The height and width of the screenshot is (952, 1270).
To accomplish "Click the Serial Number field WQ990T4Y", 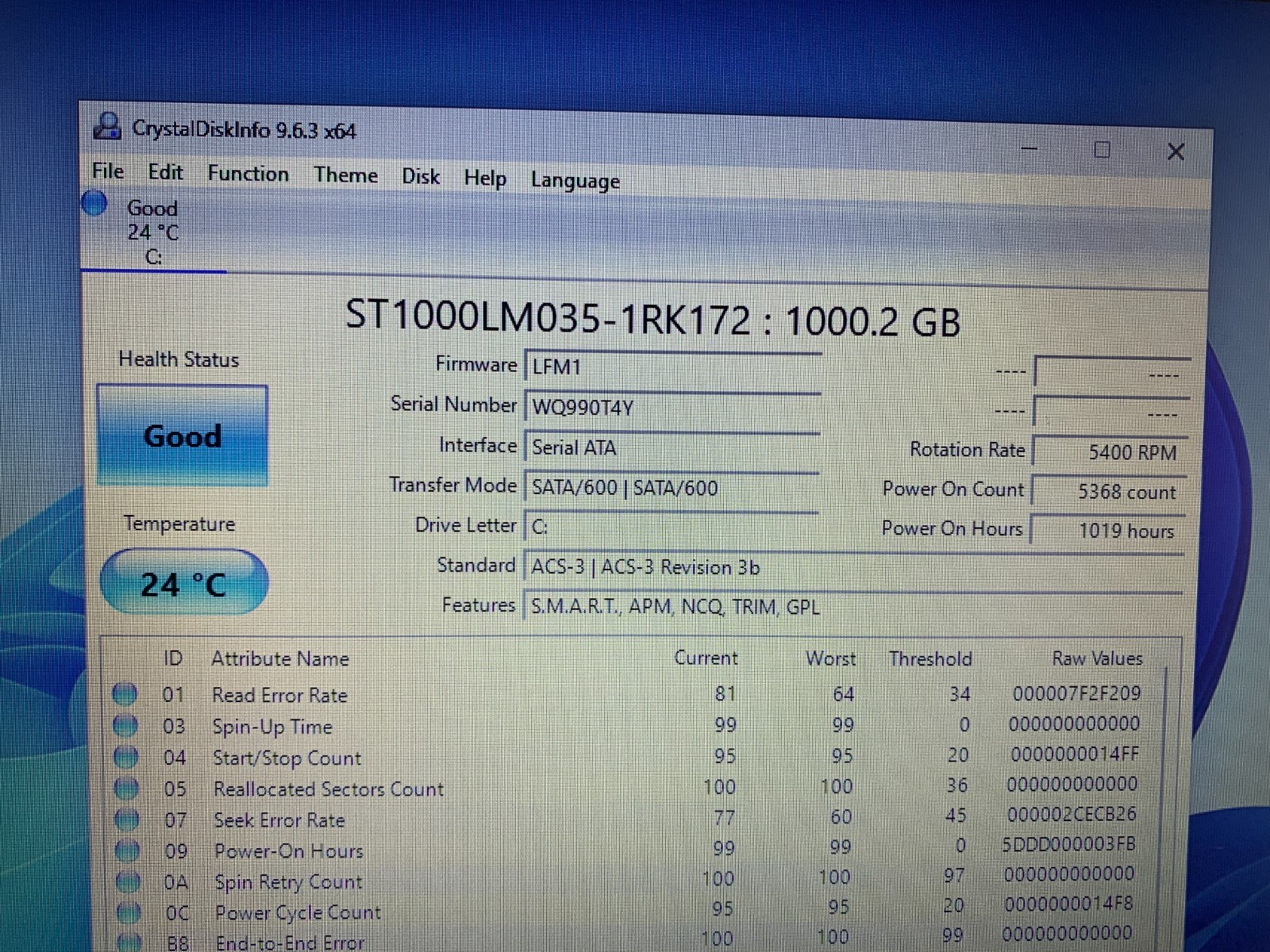I will point(672,407).
